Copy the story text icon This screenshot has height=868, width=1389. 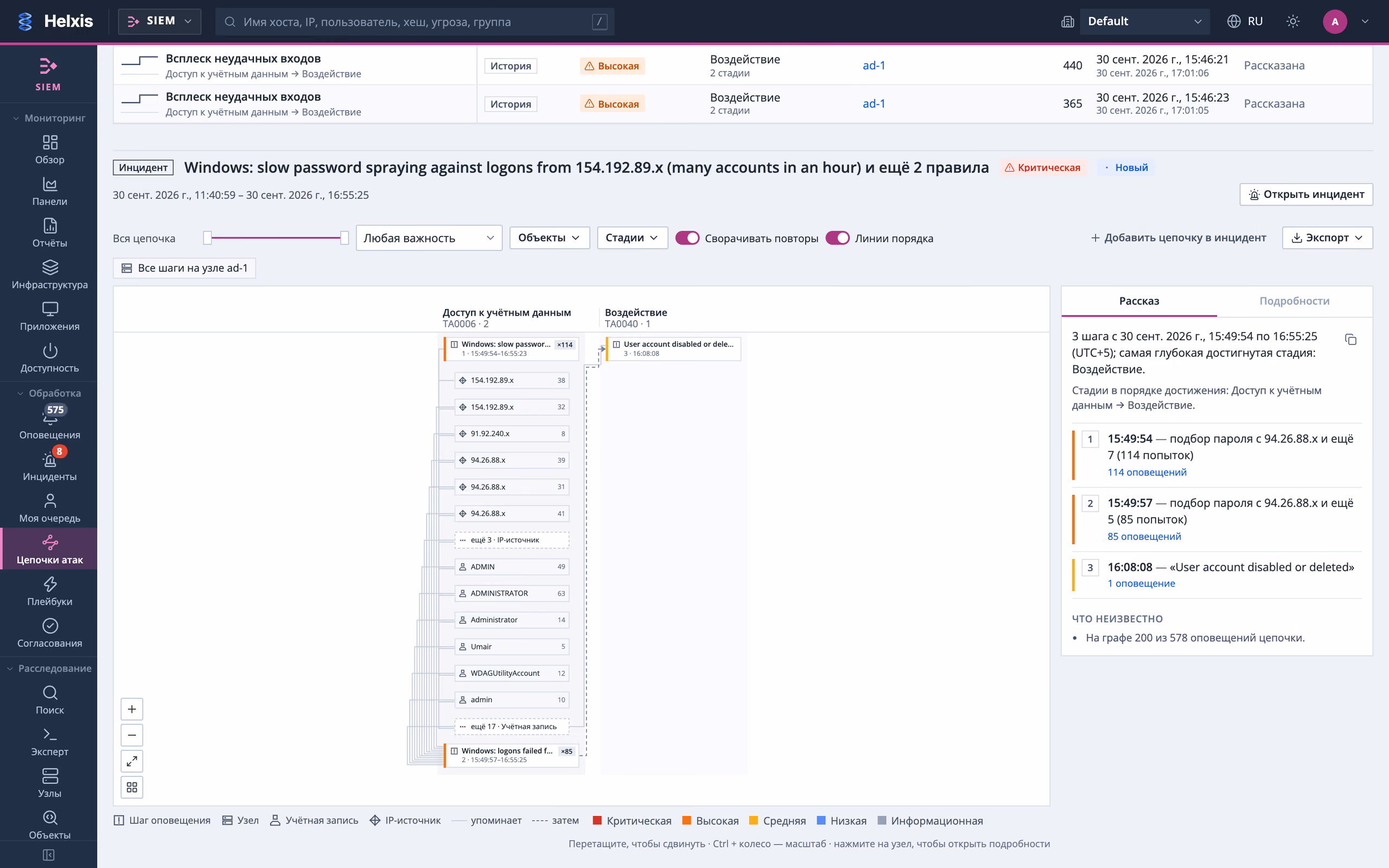tap(1350, 339)
